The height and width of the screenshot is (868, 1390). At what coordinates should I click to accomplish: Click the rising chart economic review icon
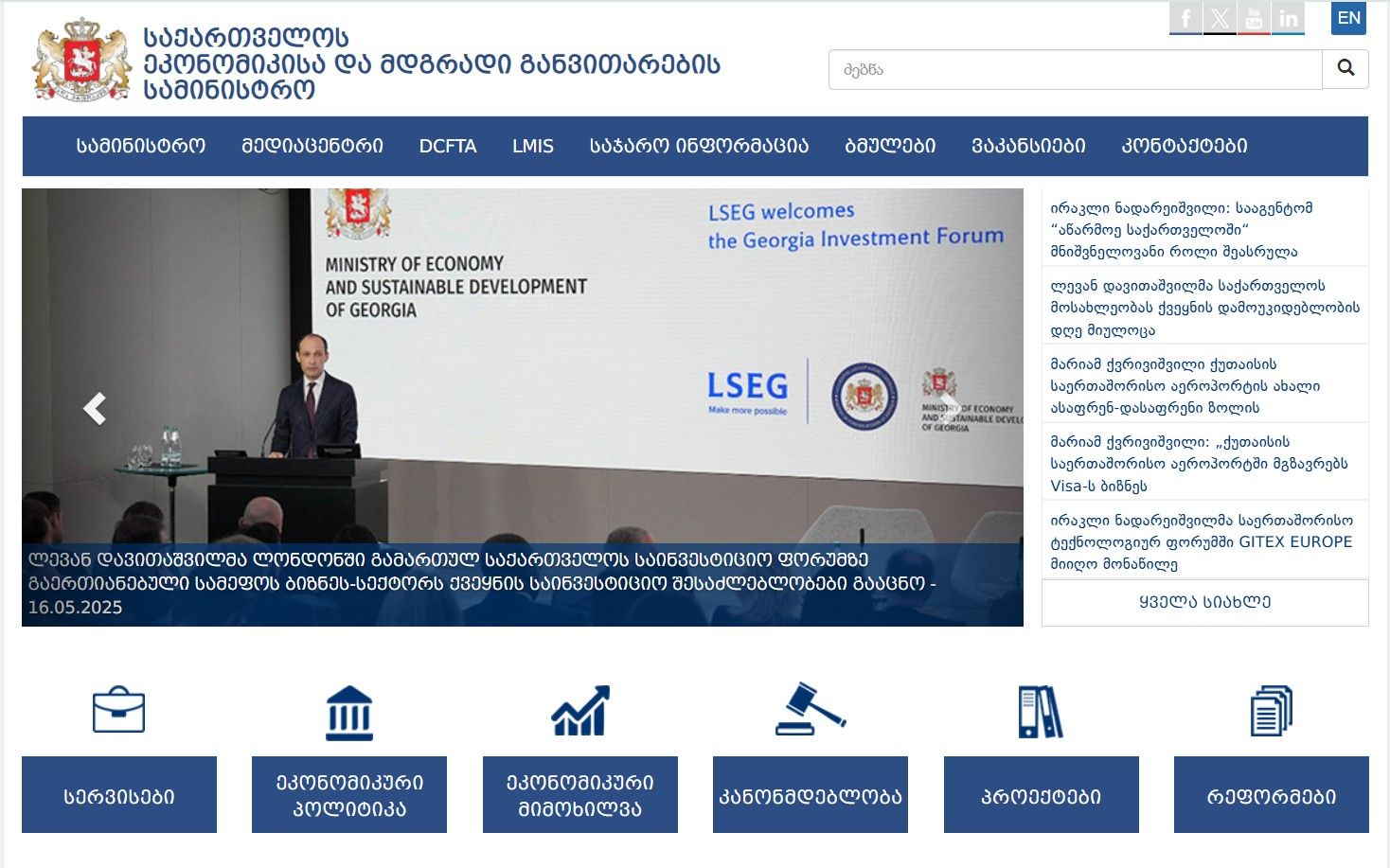[579, 711]
